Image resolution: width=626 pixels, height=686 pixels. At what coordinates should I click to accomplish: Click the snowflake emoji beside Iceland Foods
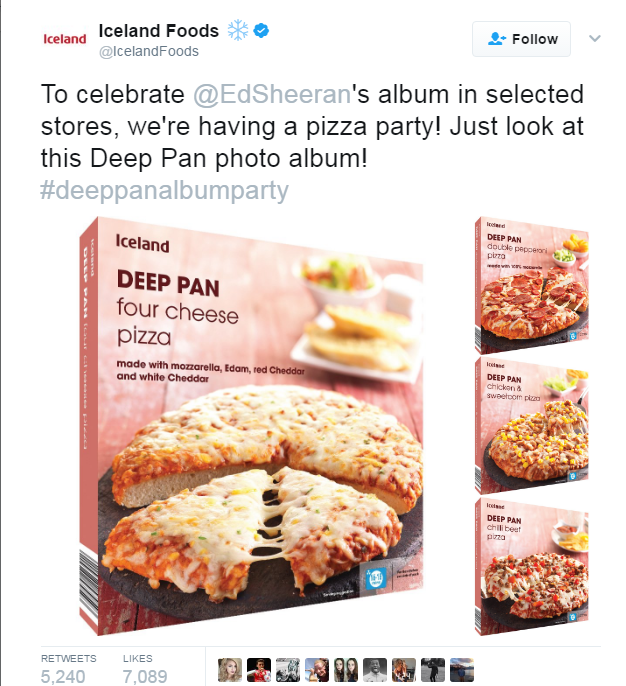tap(236, 30)
